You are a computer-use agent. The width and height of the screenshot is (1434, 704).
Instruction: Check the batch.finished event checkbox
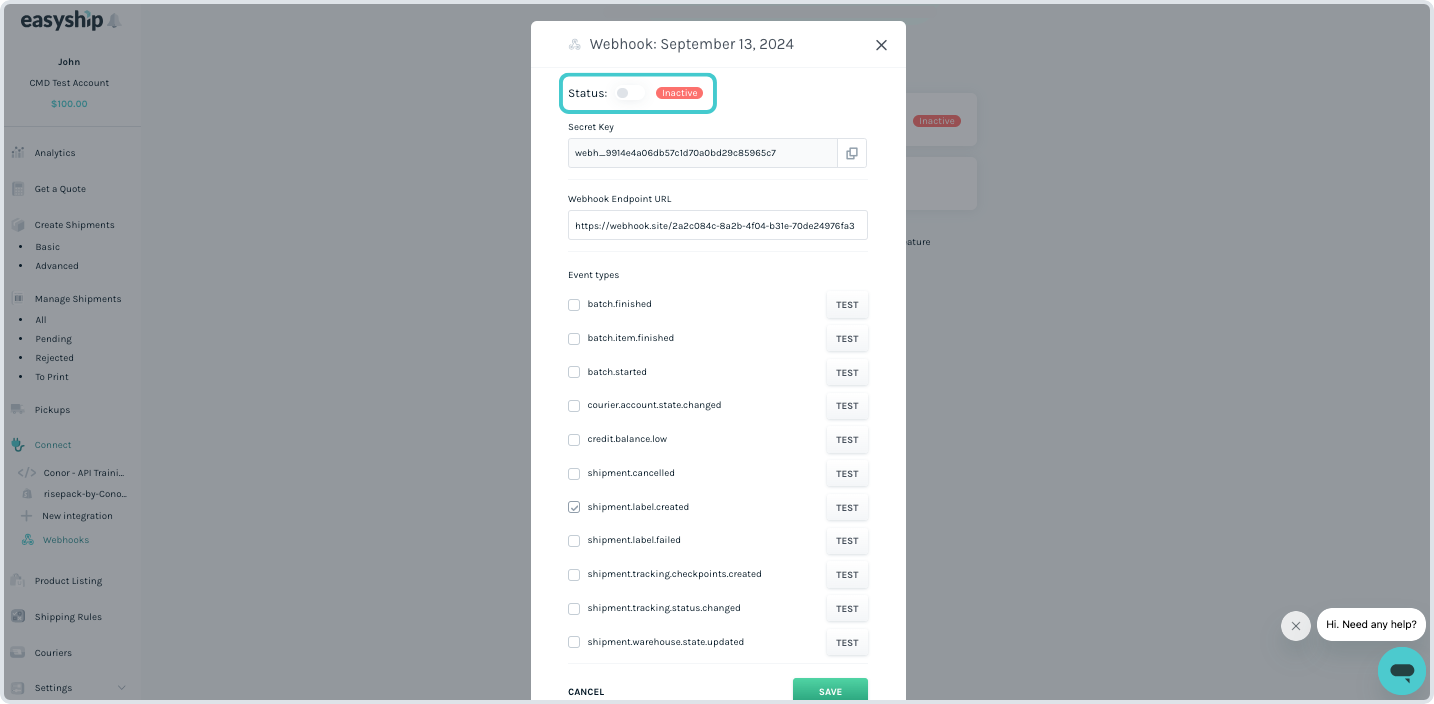pyautogui.click(x=574, y=304)
